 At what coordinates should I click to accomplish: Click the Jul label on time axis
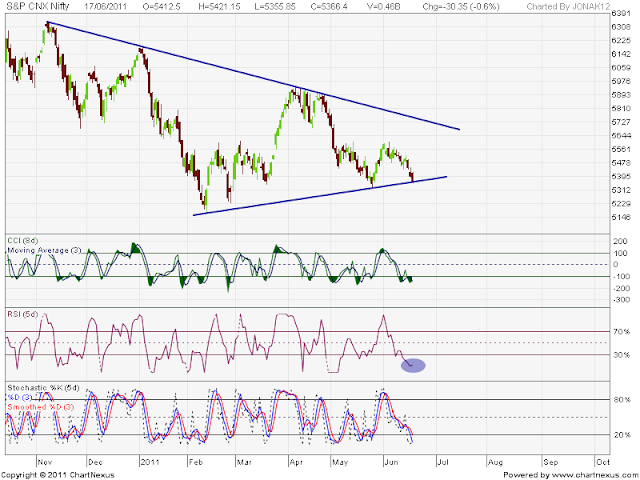tap(443, 462)
